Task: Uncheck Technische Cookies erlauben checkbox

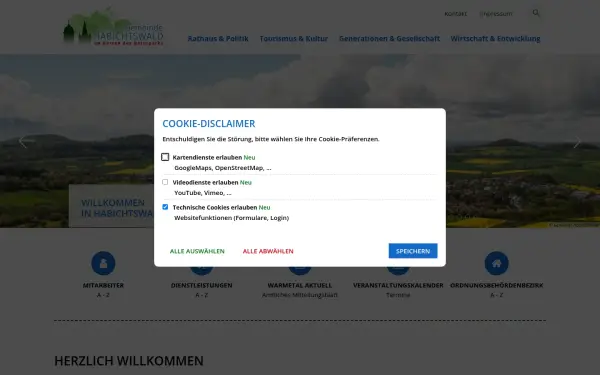Action: point(165,207)
